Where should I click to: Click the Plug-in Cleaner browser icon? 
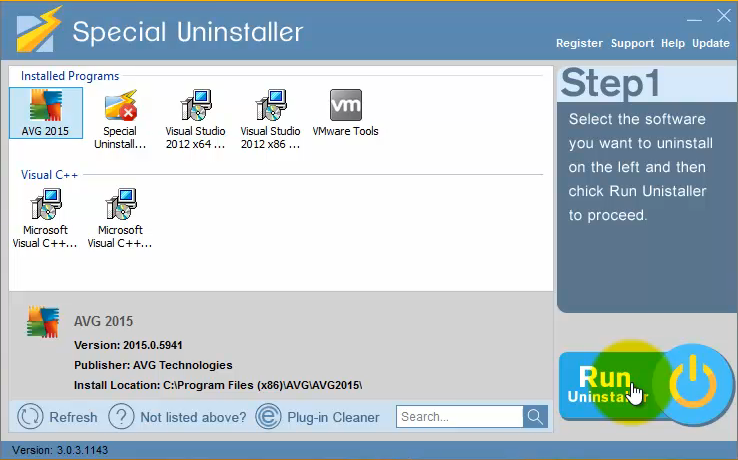pos(268,417)
